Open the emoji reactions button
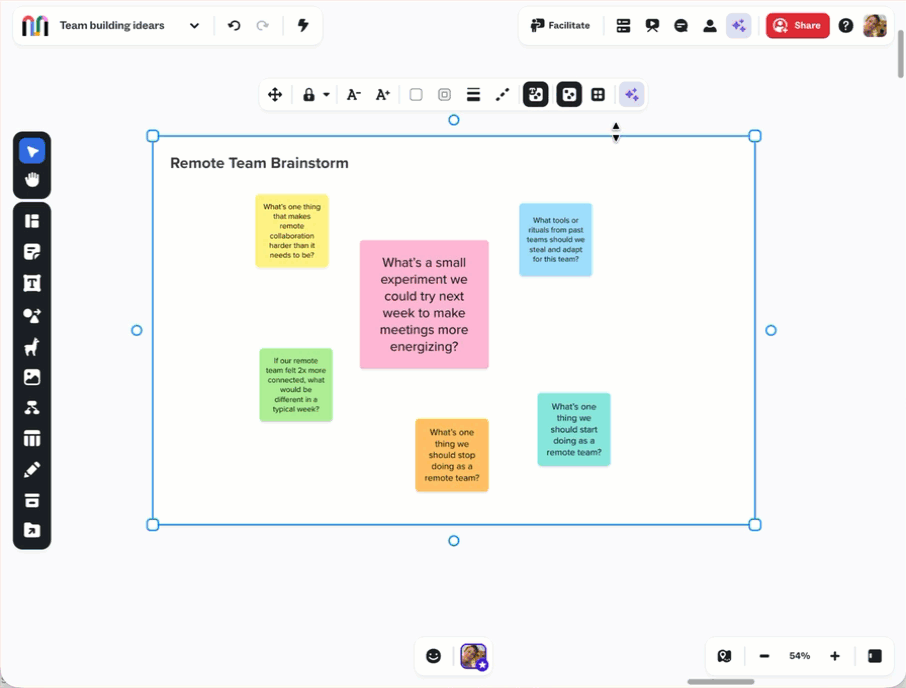 (x=433, y=656)
